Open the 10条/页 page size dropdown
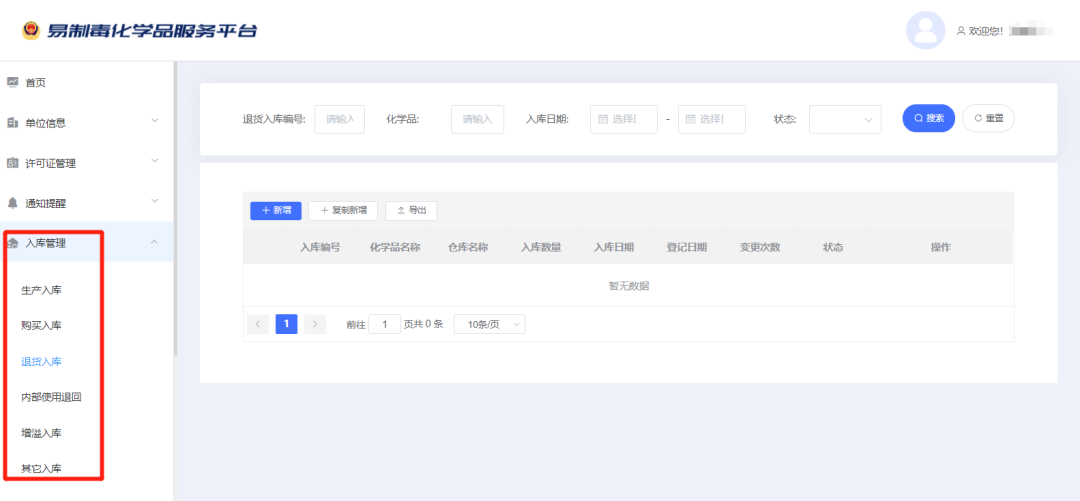This screenshot has height=501, width=1080. (489, 324)
